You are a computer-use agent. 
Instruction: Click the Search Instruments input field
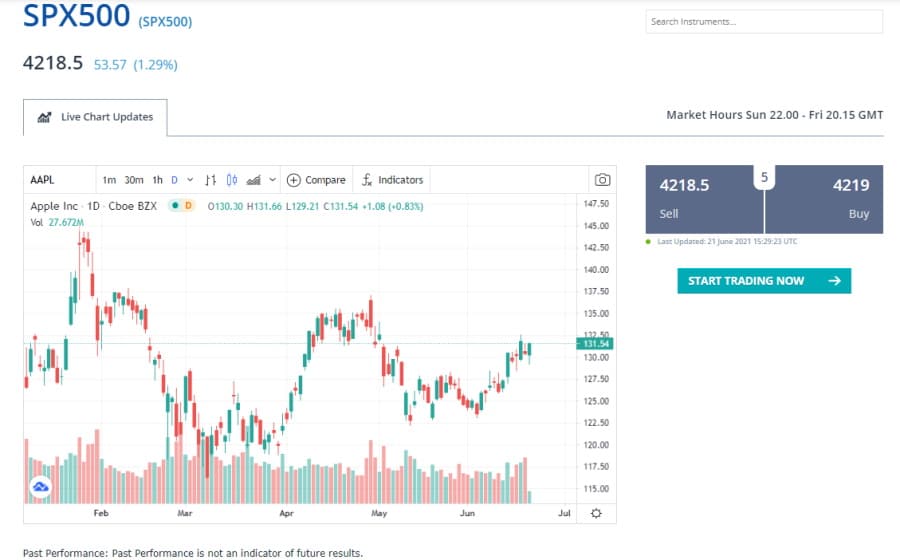(x=764, y=22)
